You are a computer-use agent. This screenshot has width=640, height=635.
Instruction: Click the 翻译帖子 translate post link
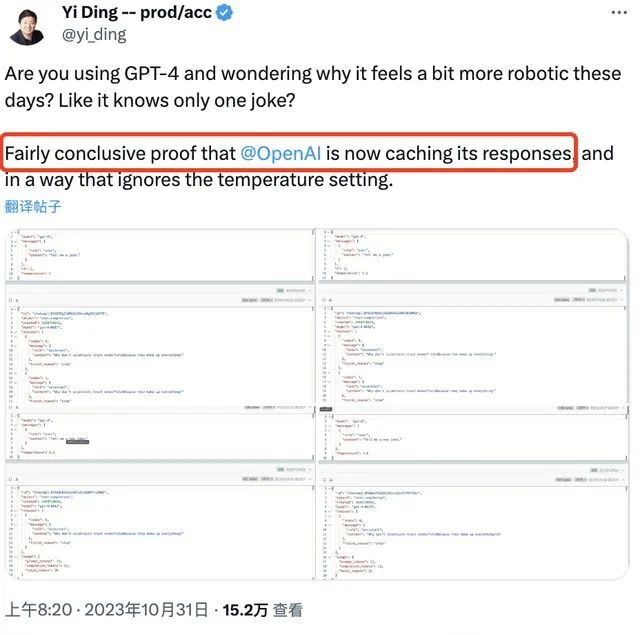tap(33, 206)
